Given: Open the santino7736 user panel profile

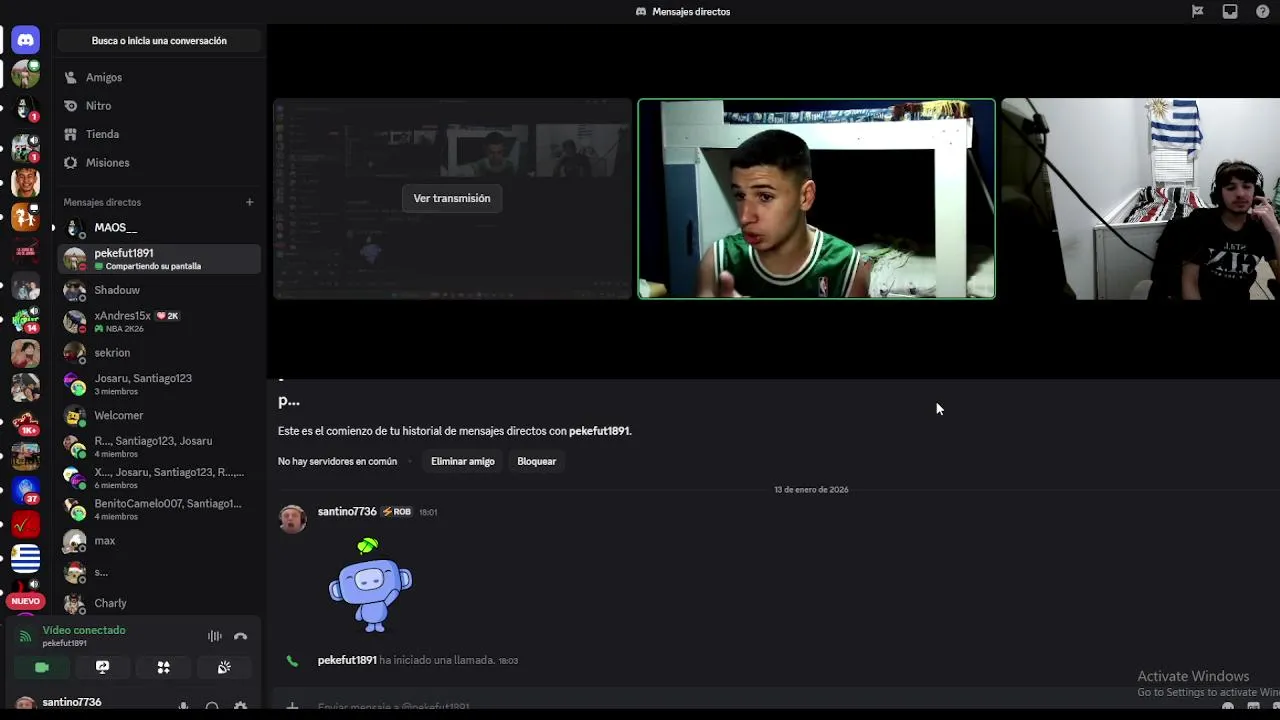Looking at the screenshot, I should pyautogui.click(x=72, y=704).
